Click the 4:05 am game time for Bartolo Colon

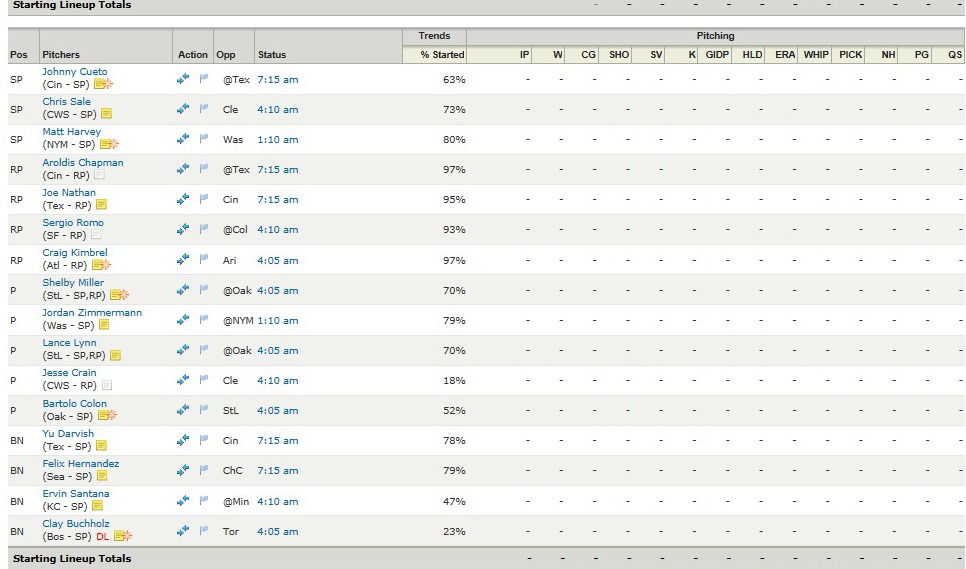(278, 410)
